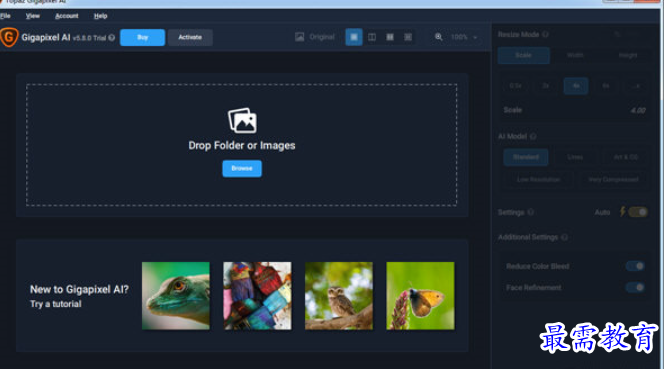The width and height of the screenshot is (664, 369).
Task: Toggle the Face Refinement switch
Action: [635, 287]
